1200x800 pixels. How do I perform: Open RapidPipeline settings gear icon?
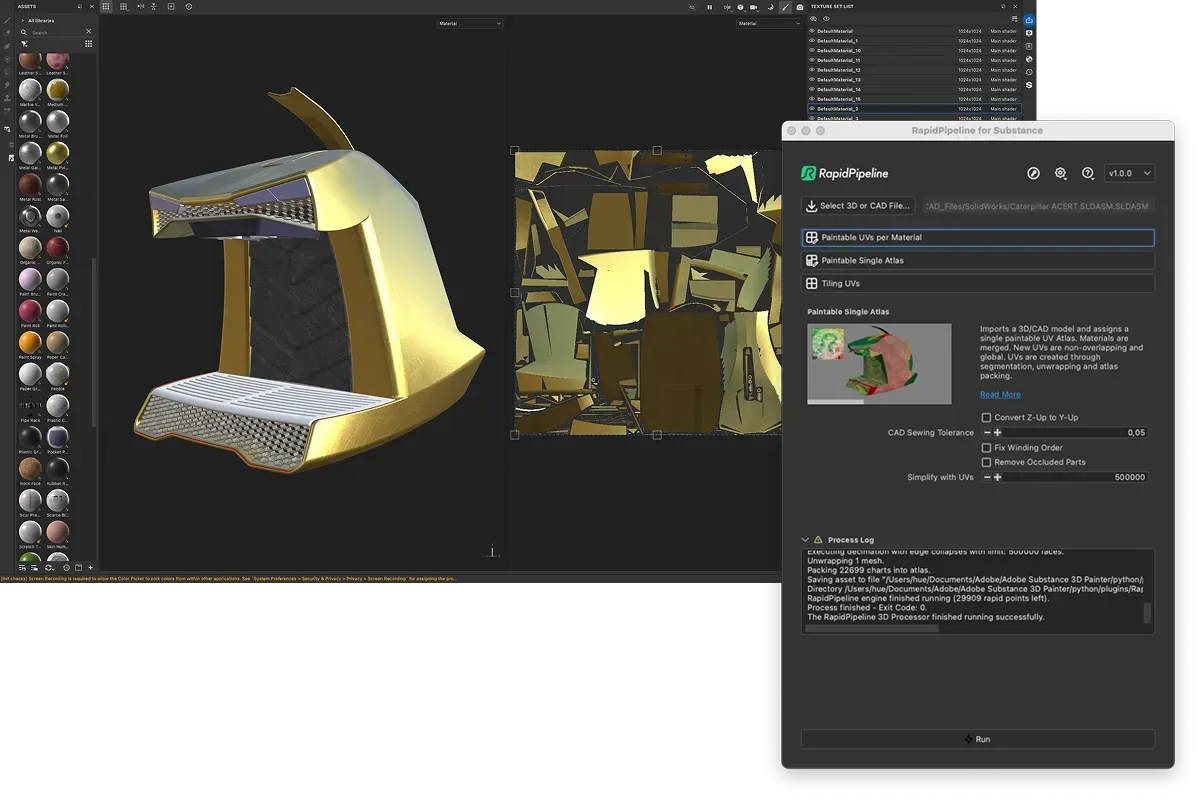[1061, 173]
